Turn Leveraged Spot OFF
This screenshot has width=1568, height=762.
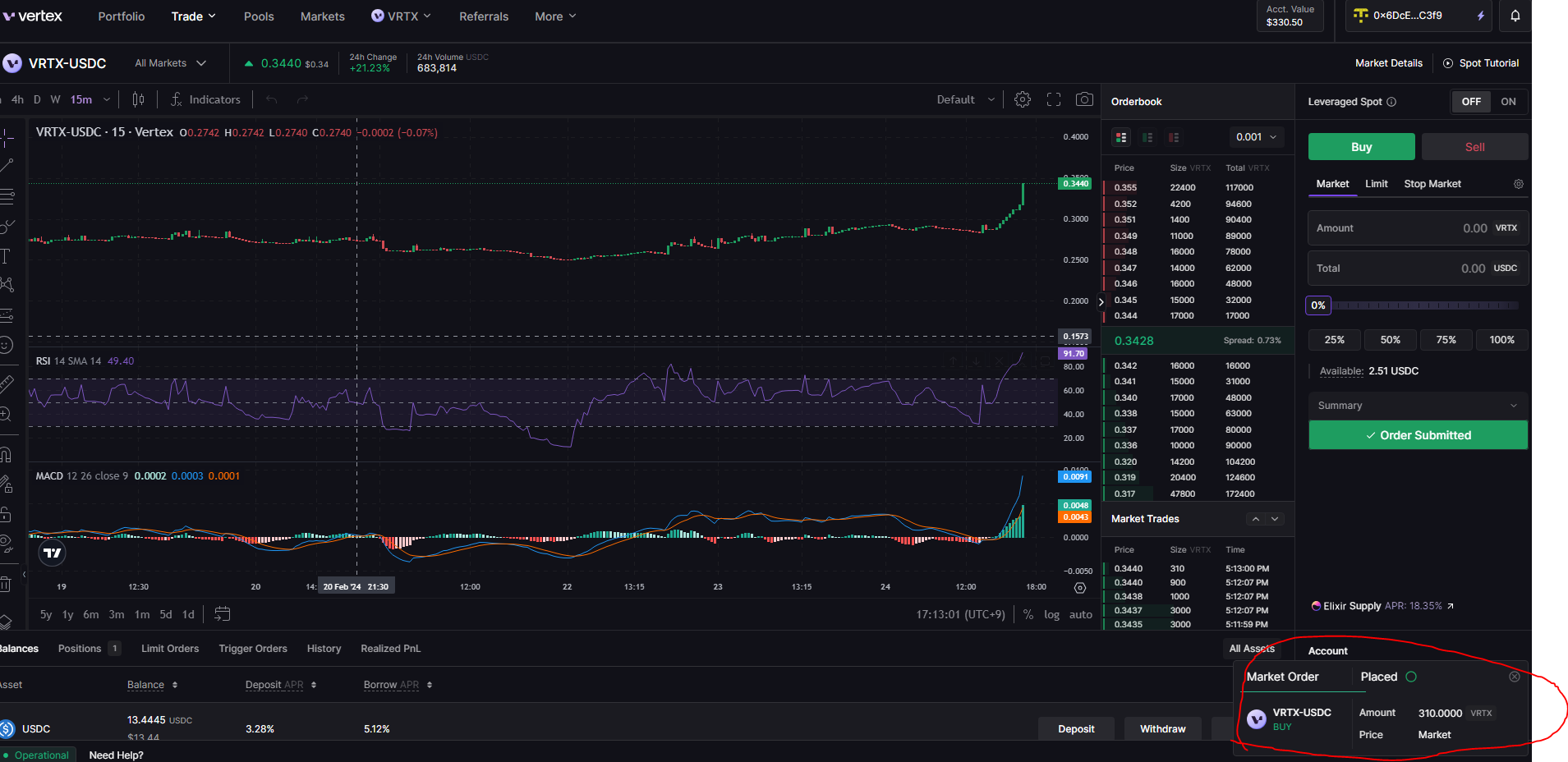1471,102
